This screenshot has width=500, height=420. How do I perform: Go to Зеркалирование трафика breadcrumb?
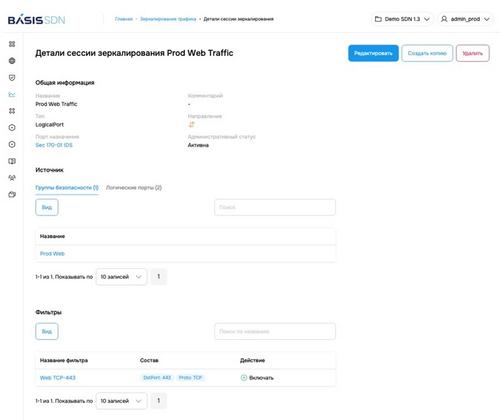168,19
